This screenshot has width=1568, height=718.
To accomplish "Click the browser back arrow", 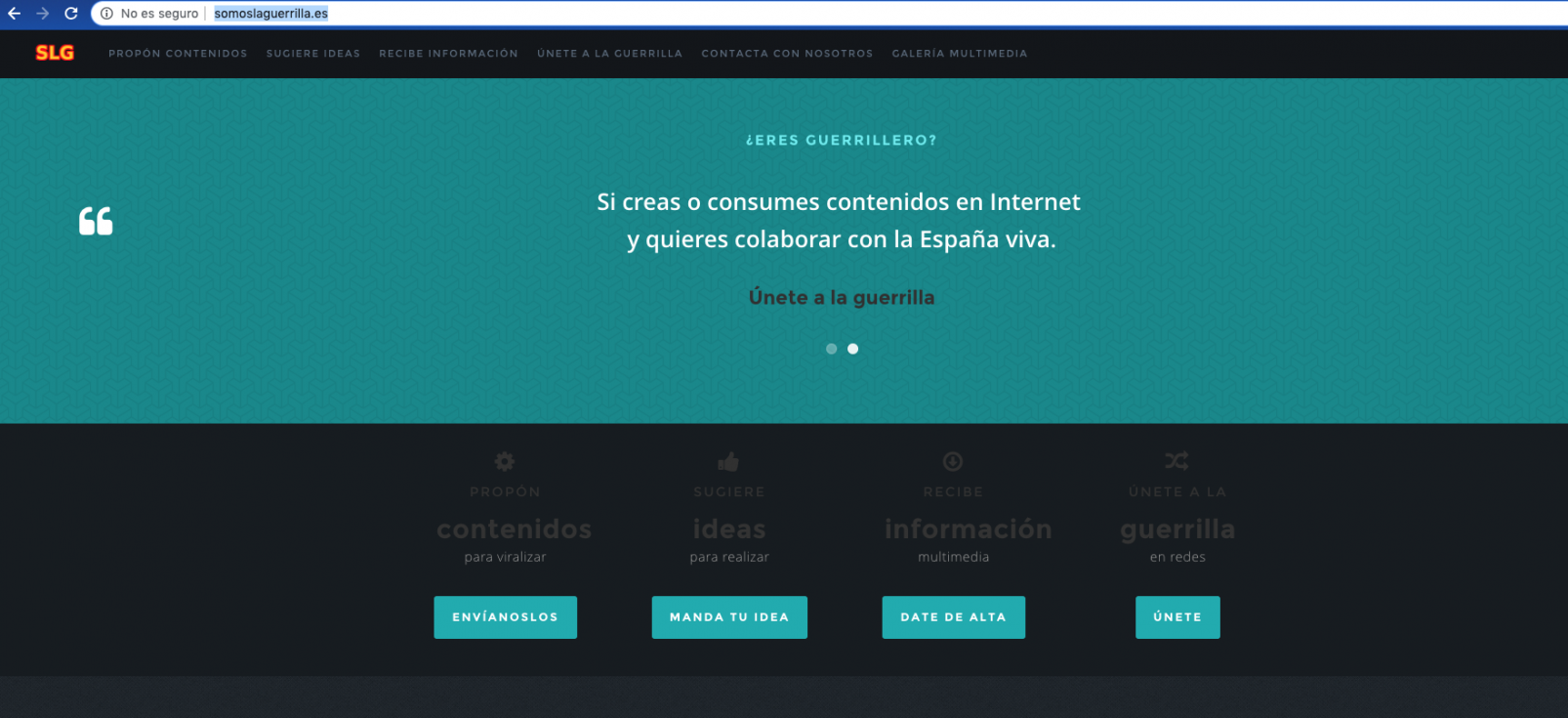I will 15,14.
